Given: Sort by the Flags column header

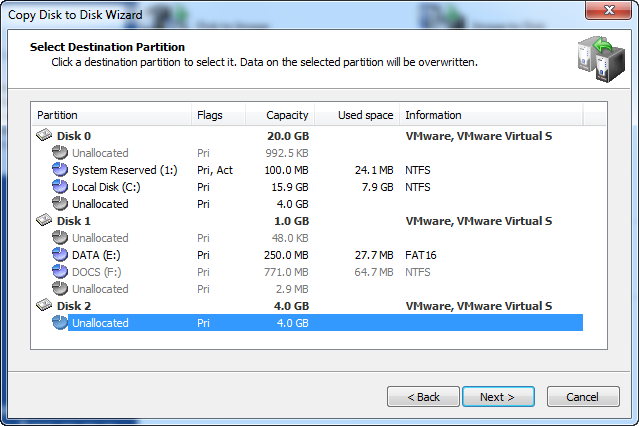Looking at the screenshot, I should coord(218,115).
